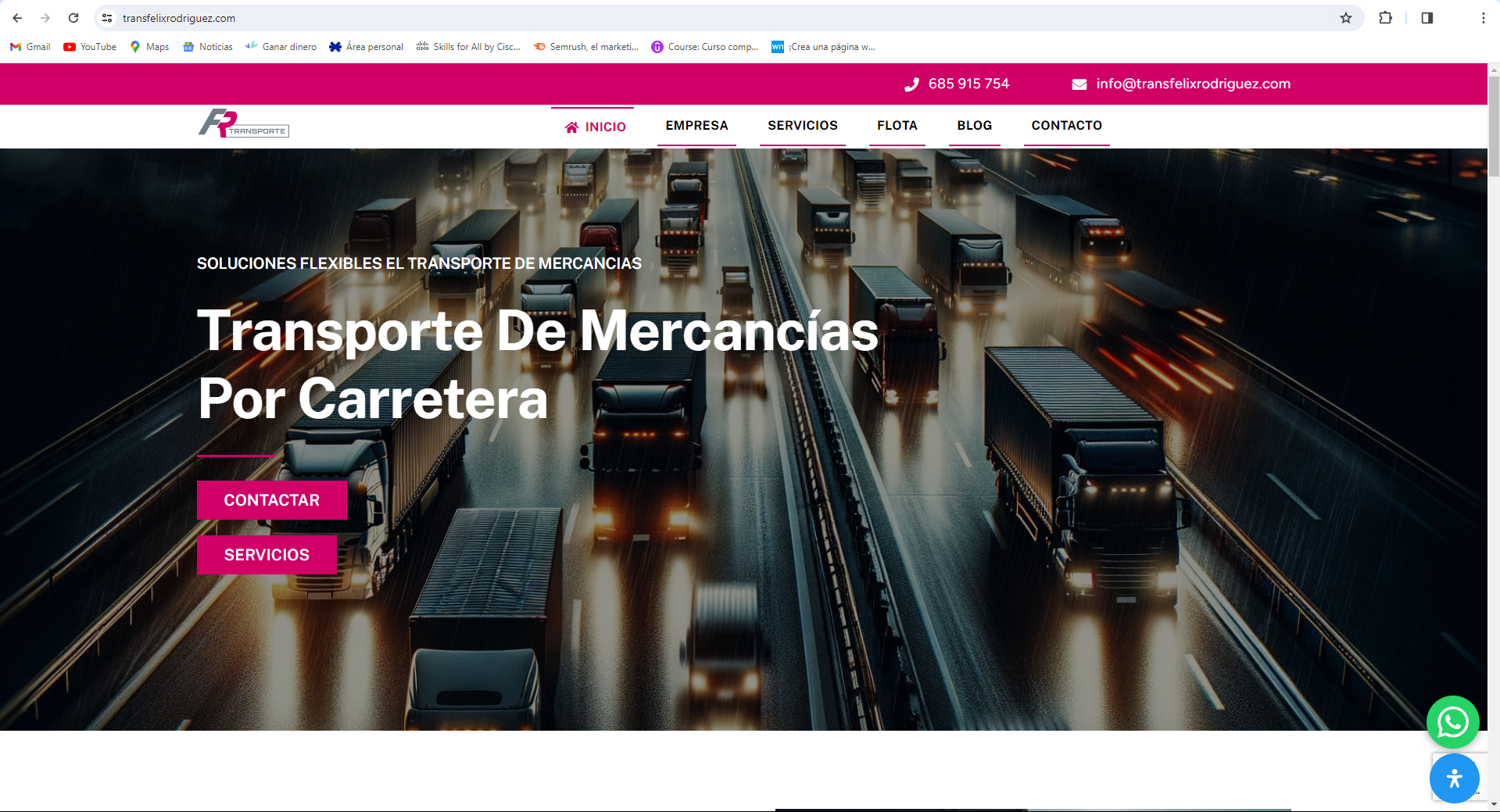Open BLOG menu item
This screenshot has height=812, width=1500.
click(x=975, y=125)
